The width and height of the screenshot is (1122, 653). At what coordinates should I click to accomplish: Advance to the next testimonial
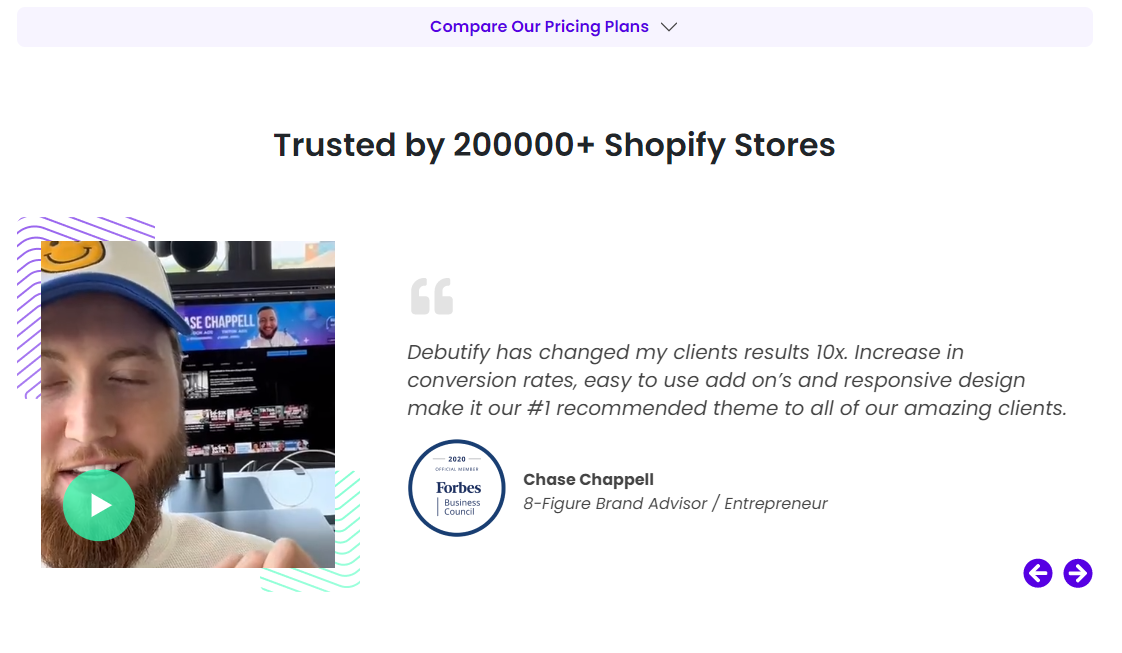point(1078,573)
